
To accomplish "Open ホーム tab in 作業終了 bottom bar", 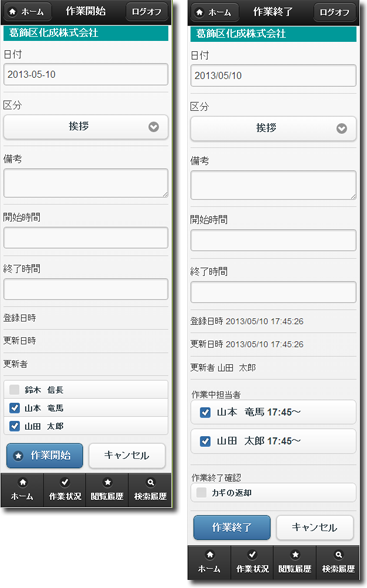I will pyautogui.click(x=209, y=562).
